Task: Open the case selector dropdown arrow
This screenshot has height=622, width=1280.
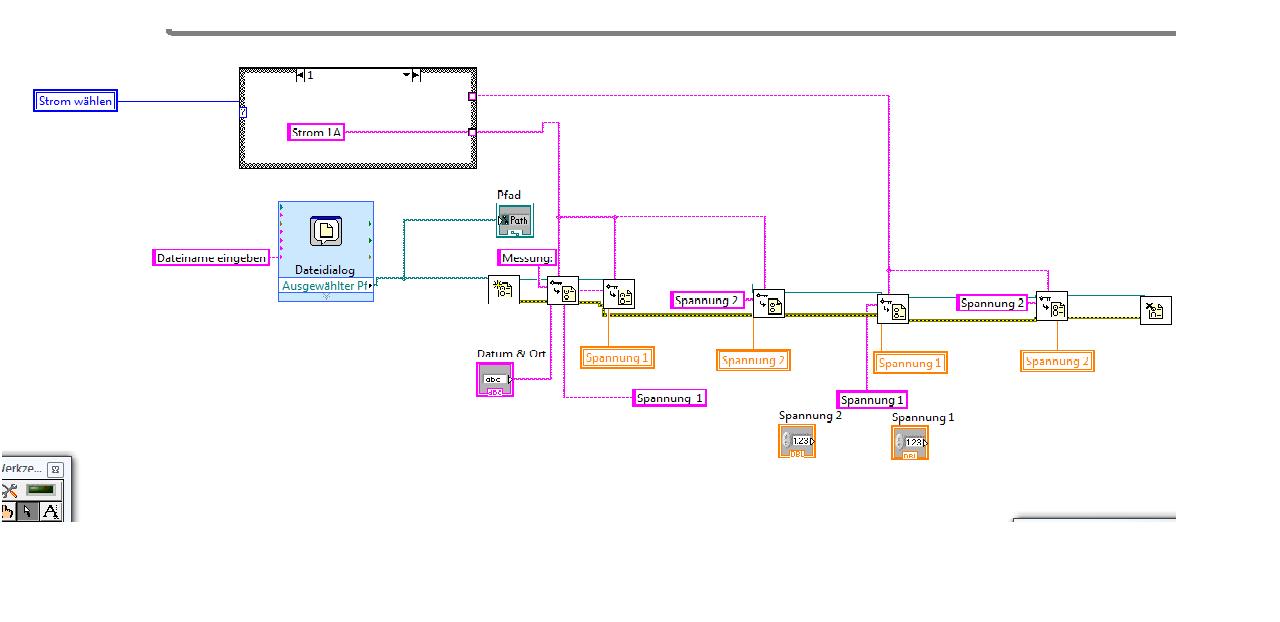Action: pyautogui.click(x=407, y=75)
